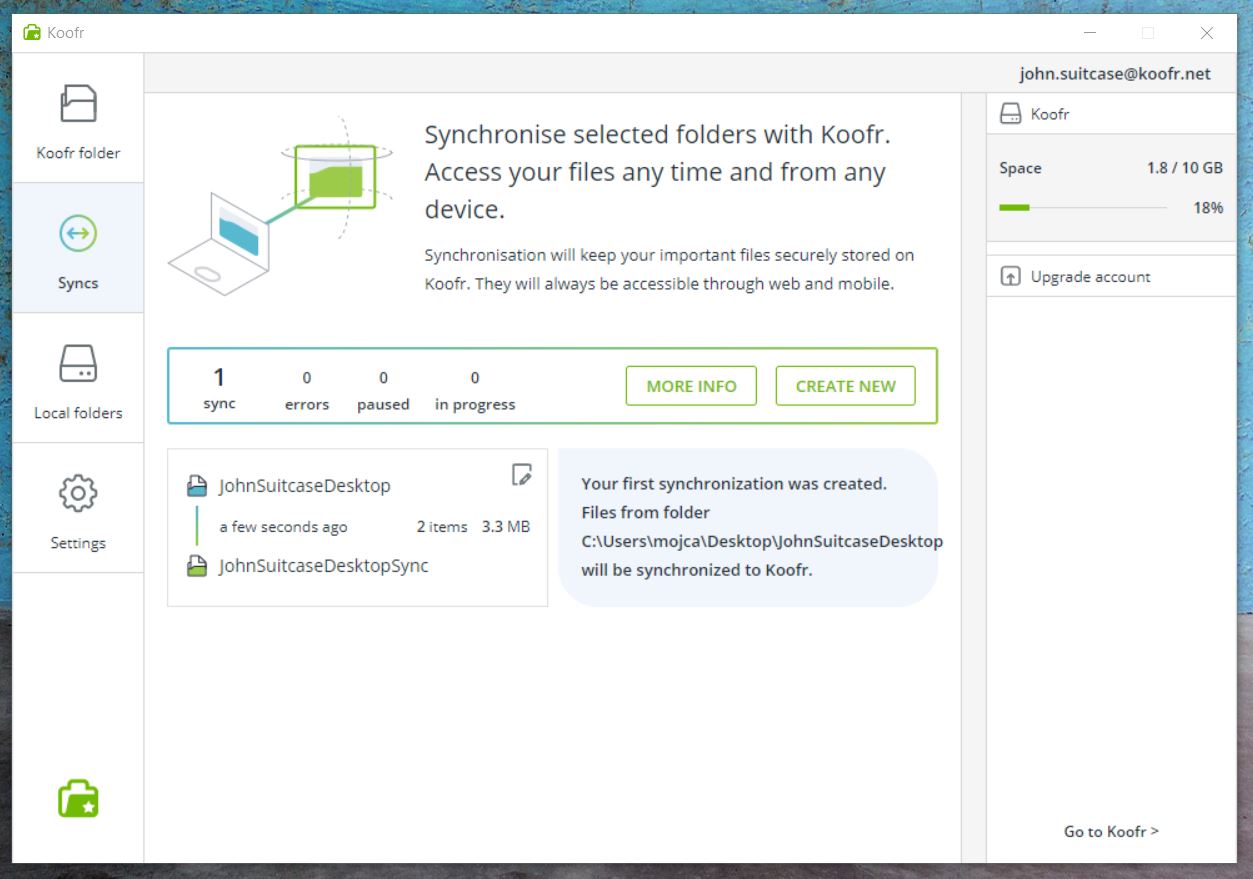The image size is (1253, 879).
Task: Click the 18% usage label
Action: (x=1208, y=208)
